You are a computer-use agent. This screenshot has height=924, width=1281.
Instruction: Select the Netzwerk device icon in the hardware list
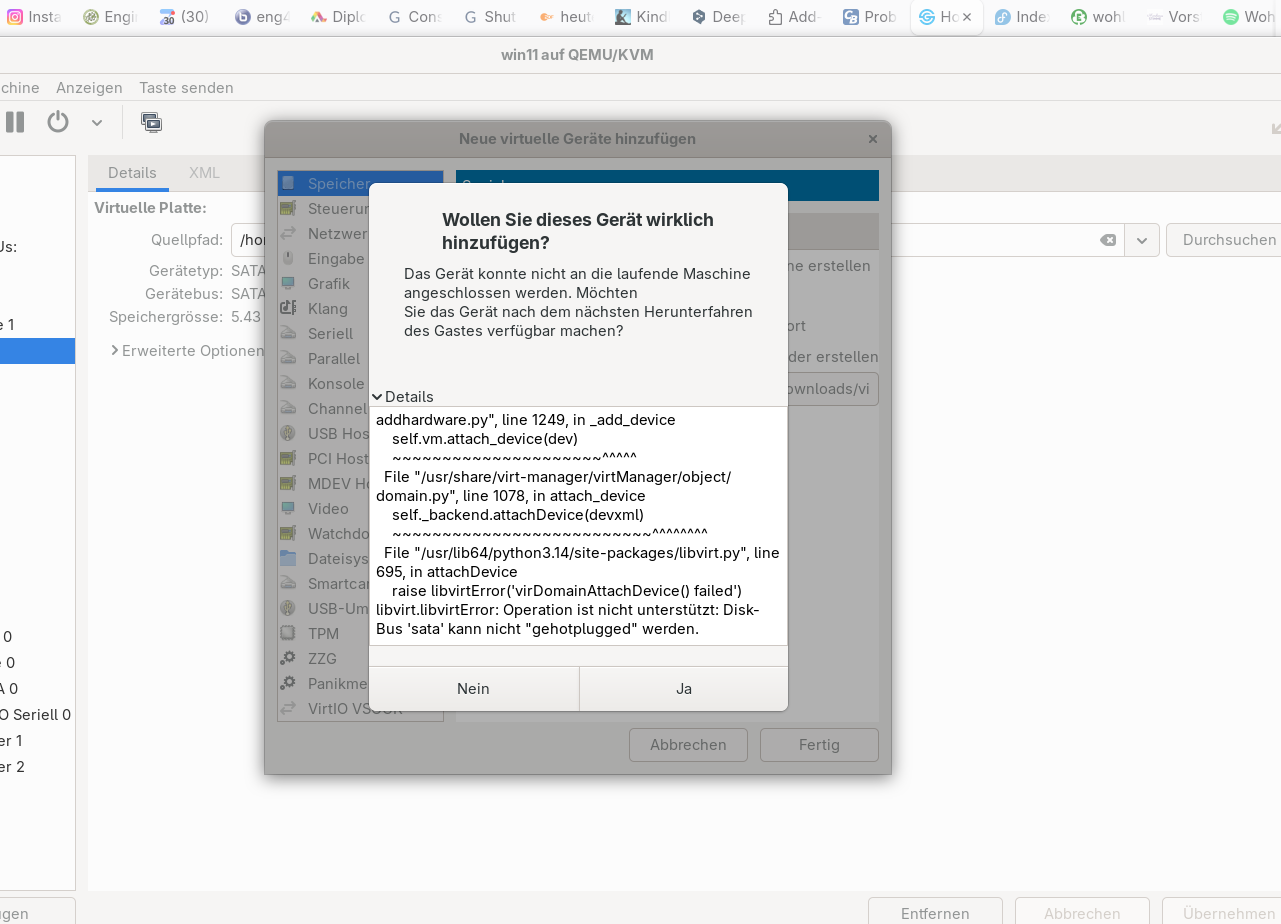point(288,233)
